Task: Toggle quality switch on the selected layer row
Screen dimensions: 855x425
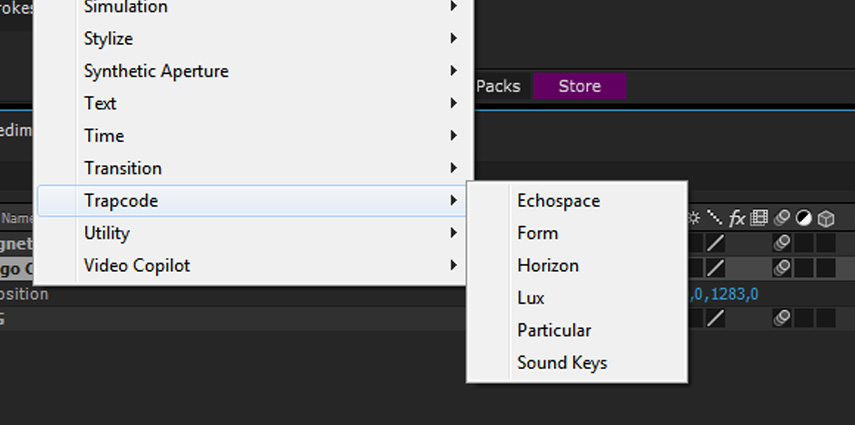Action: [x=715, y=268]
